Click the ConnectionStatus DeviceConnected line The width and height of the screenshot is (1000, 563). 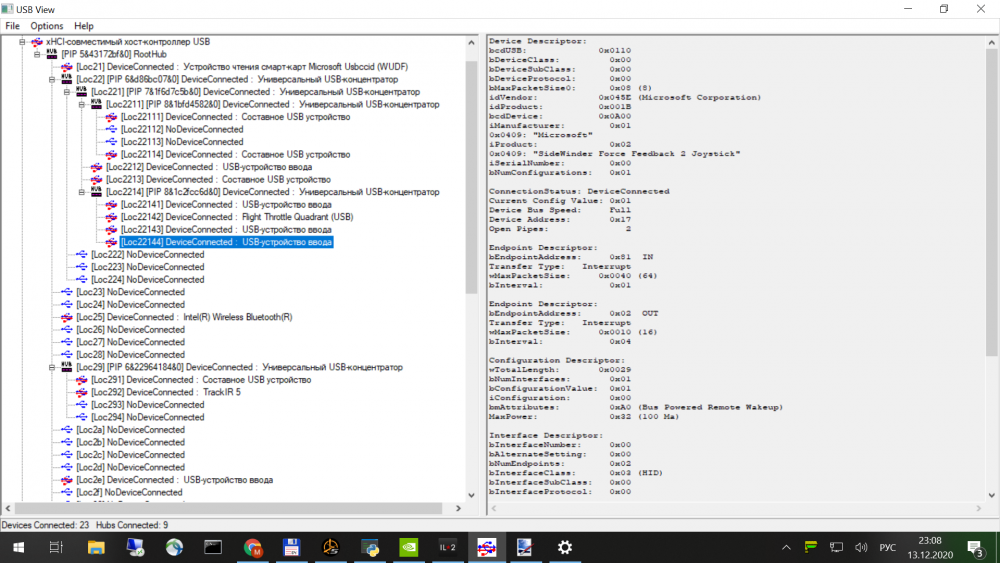[579, 191]
